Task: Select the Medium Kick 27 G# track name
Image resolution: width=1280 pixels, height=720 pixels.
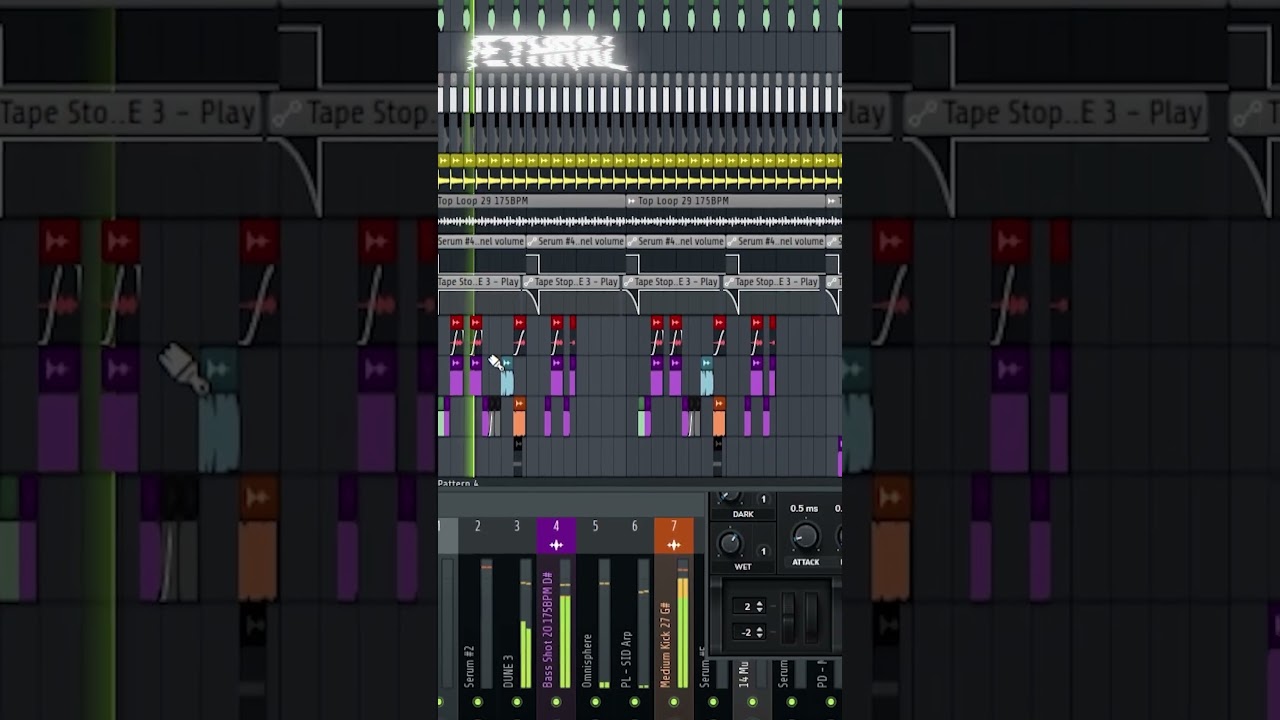Action: pyautogui.click(x=666, y=645)
